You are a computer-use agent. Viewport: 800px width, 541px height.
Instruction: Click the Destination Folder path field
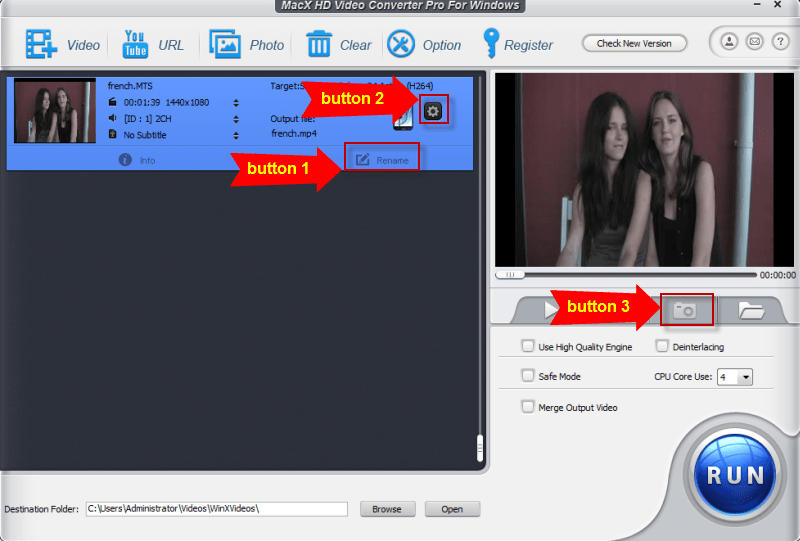coord(216,509)
